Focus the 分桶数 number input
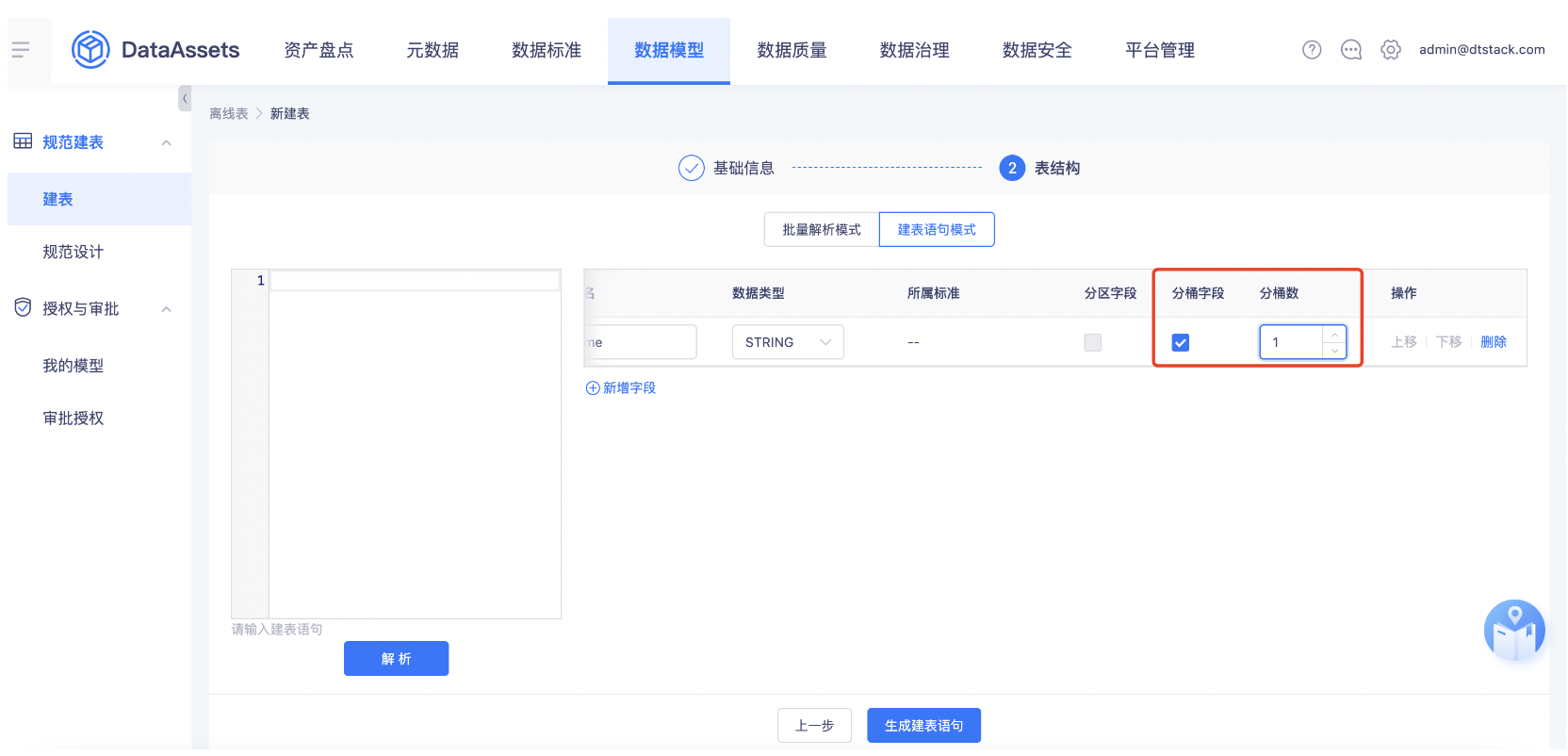 click(1303, 342)
